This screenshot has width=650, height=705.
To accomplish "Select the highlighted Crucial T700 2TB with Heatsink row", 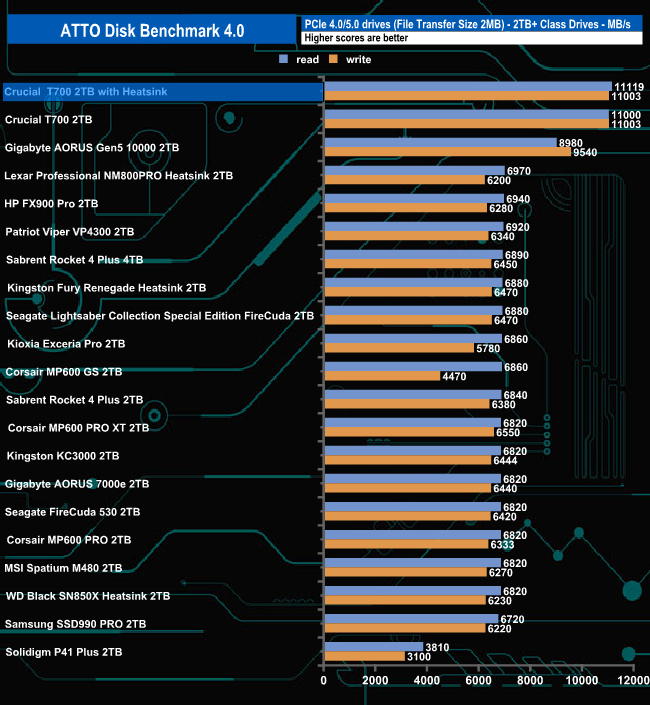I will click(163, 92).
